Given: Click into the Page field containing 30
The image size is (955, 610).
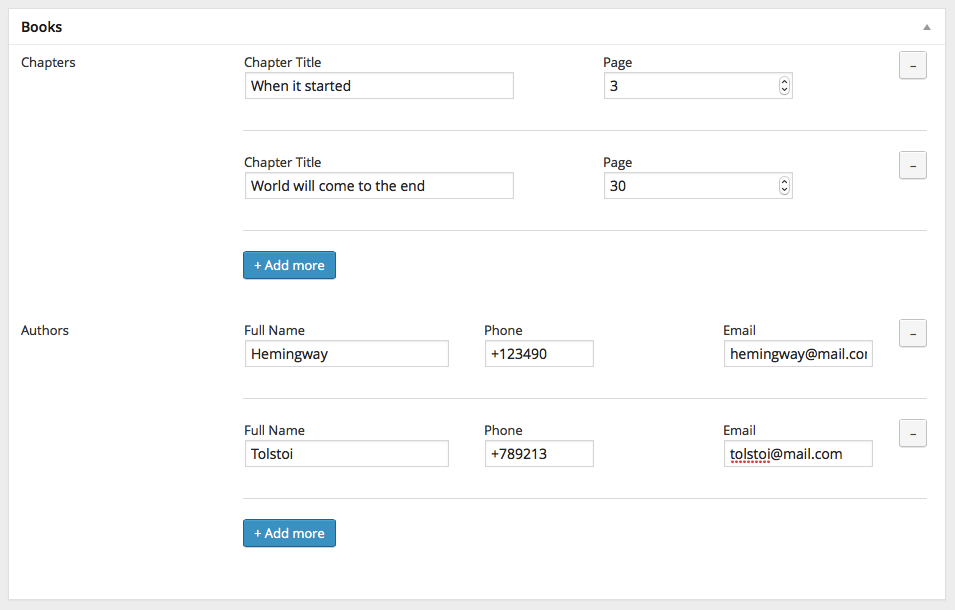Looking at the screenshot, I should click(x=690, y=186).
